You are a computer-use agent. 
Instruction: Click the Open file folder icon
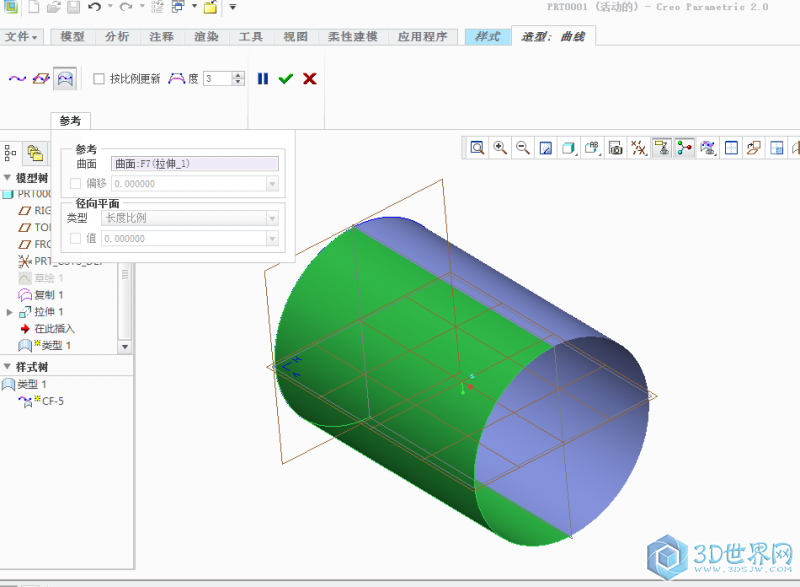[54, 7]
